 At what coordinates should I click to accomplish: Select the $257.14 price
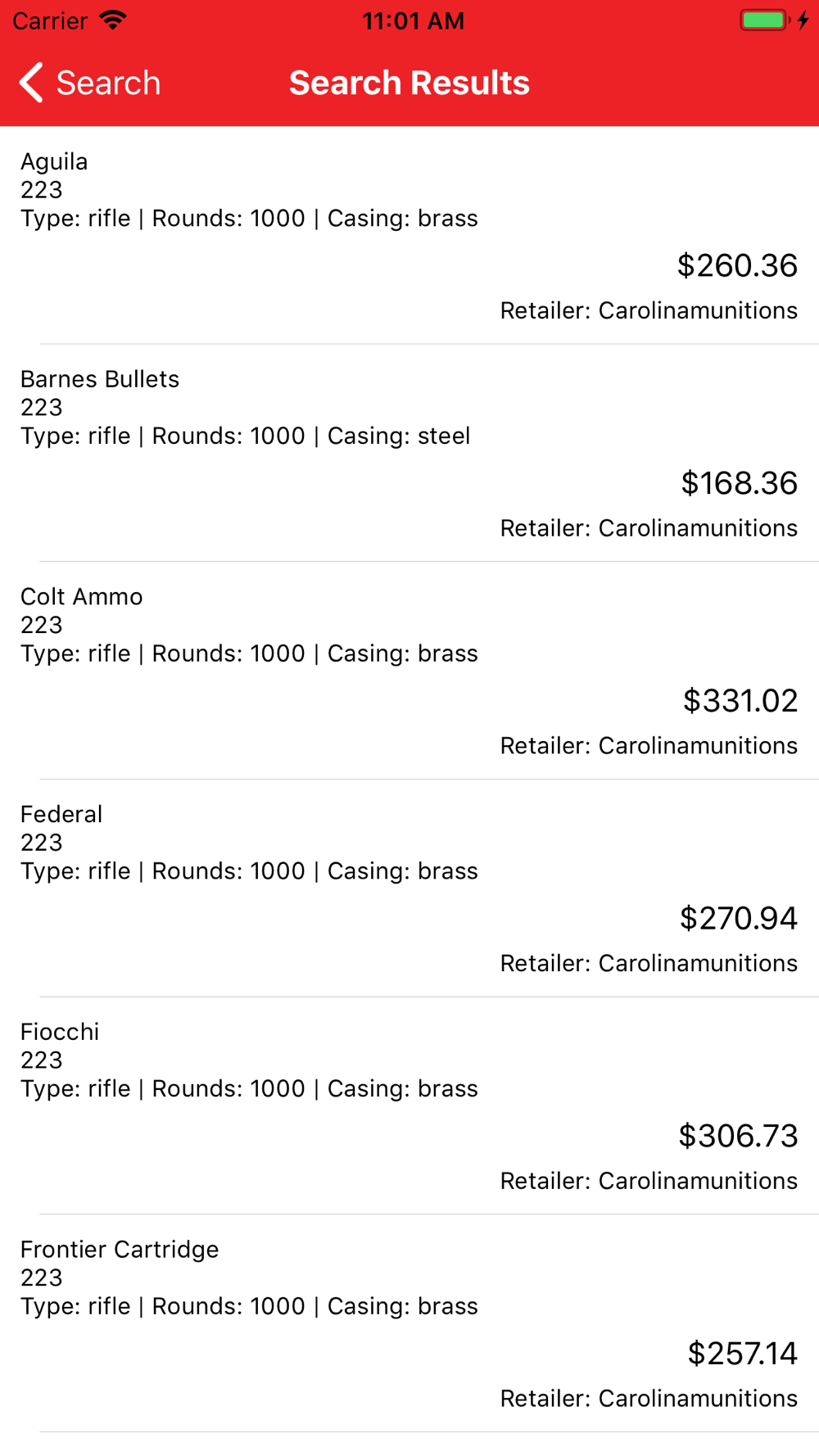742,1354
